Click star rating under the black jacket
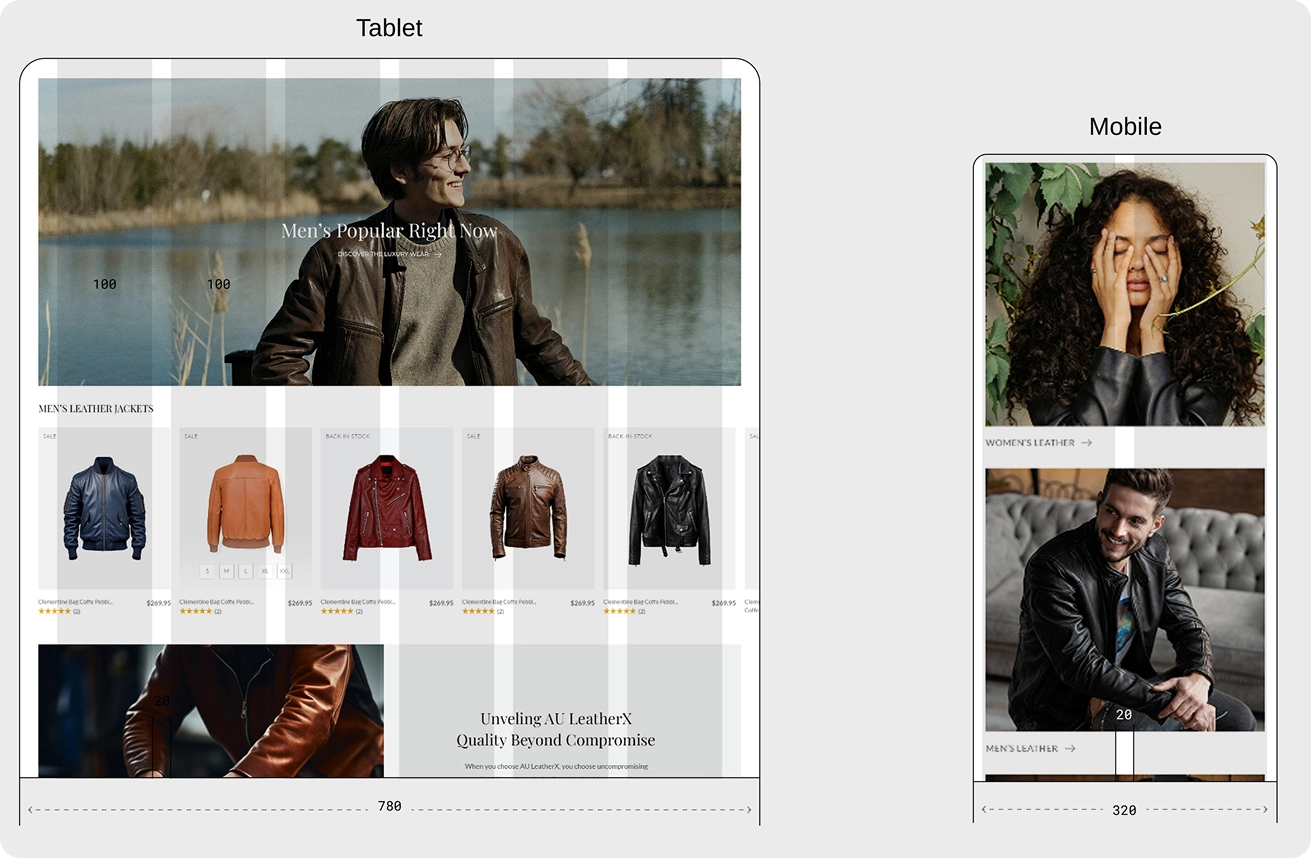Screen dimensions: 1311x858 click(619, 611)
